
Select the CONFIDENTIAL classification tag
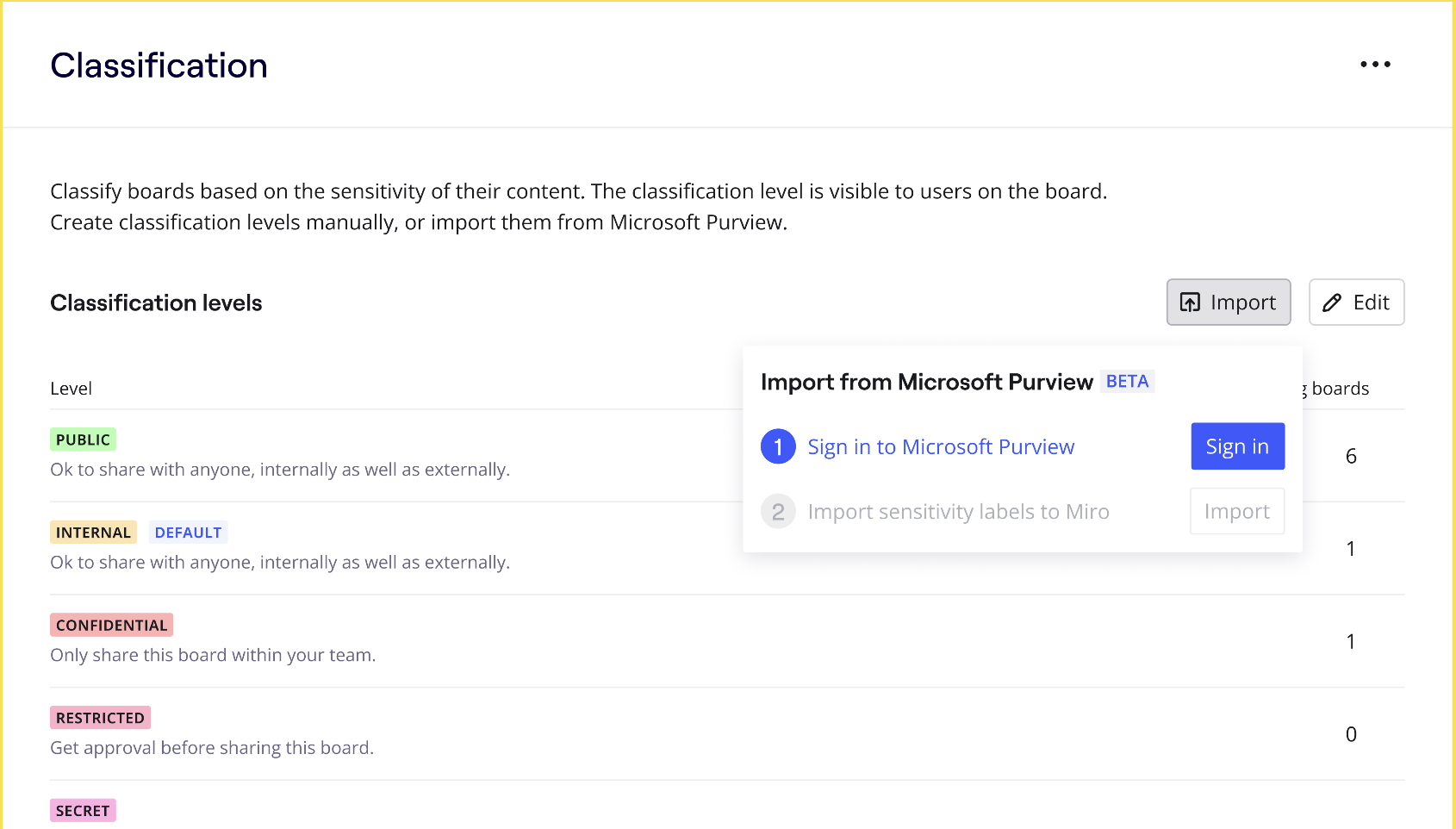(111, 626)
